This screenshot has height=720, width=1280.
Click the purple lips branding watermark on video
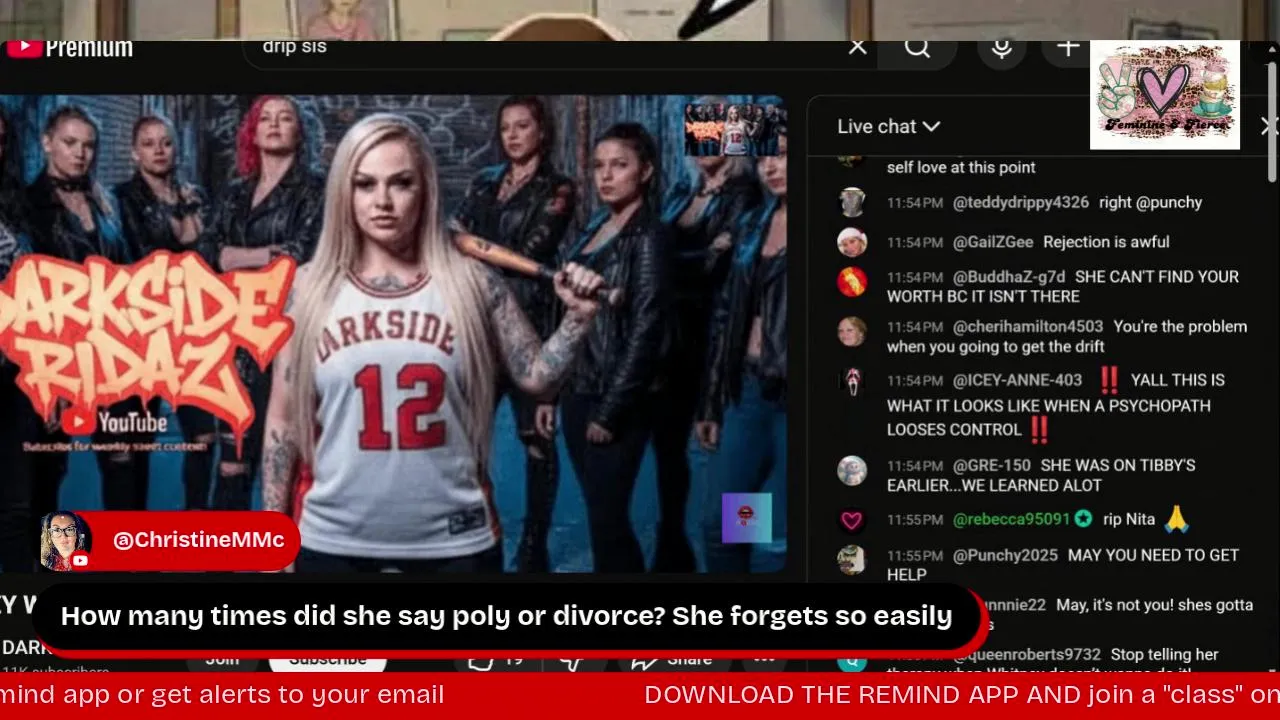click(747, 518)
